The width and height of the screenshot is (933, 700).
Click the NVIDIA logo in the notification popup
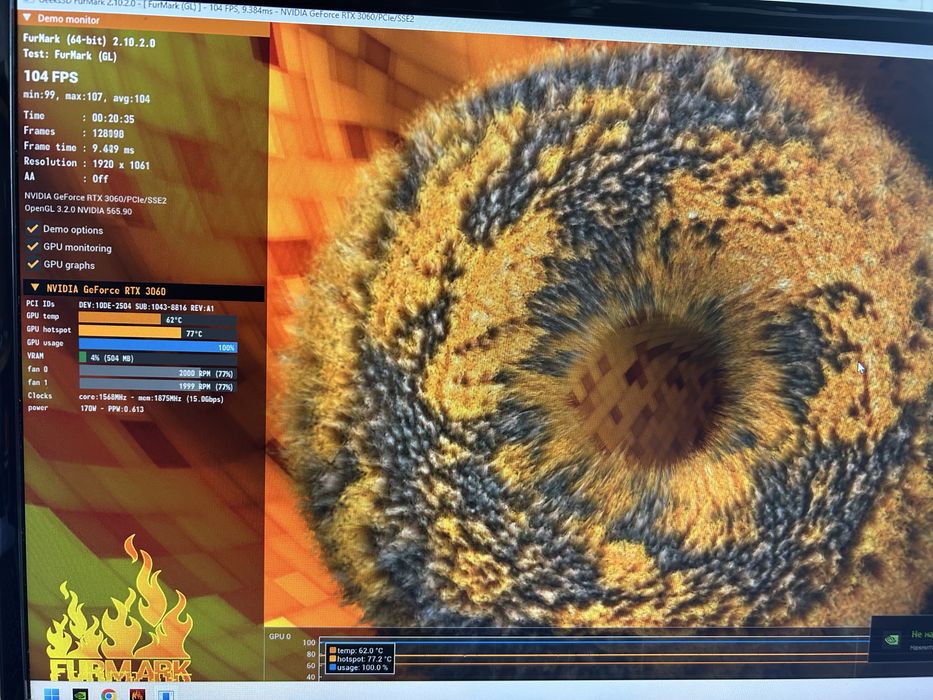pos(891,640)
